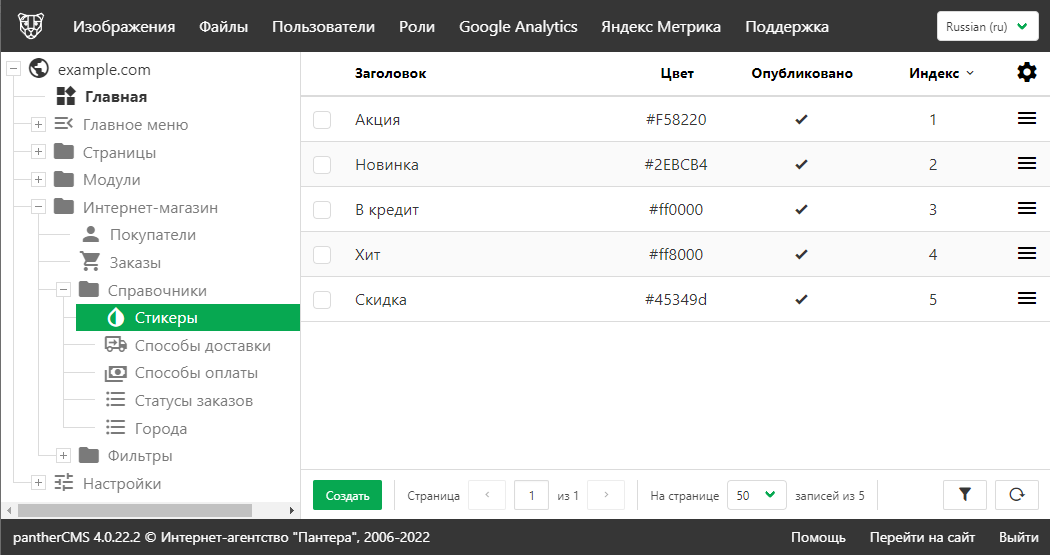The image size is (1050, 555).
Task: Click the Заказы shopping cart icon
Action: click(x=91, y=263)
